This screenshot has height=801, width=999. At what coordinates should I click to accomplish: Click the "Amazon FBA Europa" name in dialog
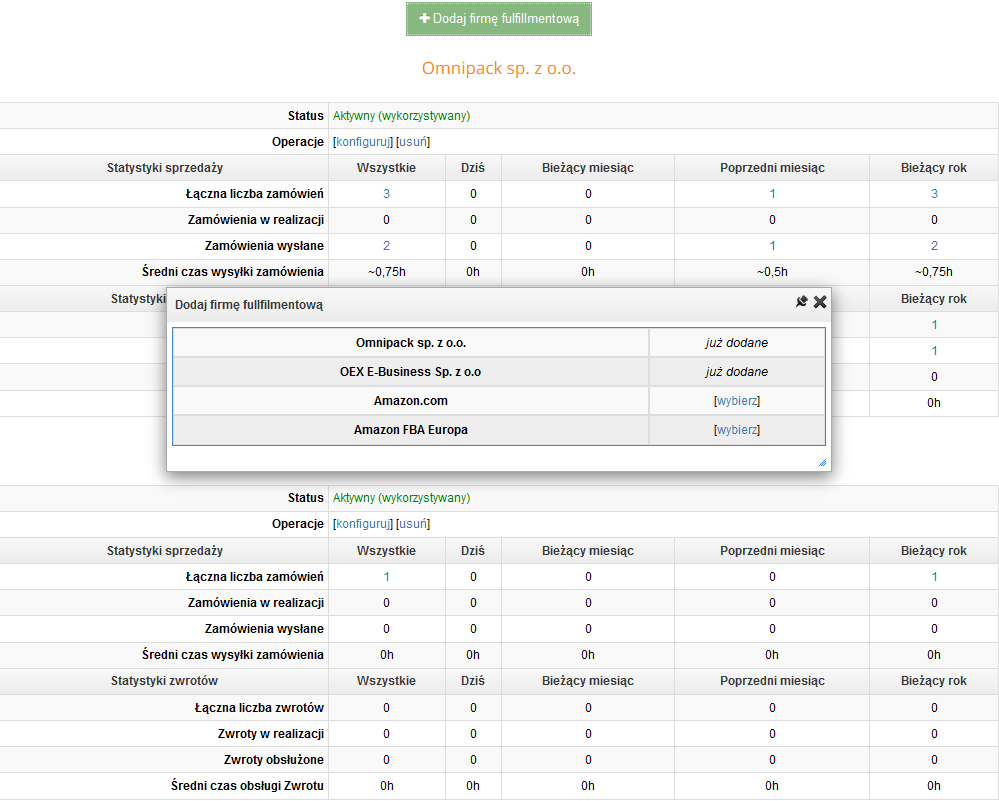tap(411, 430)
